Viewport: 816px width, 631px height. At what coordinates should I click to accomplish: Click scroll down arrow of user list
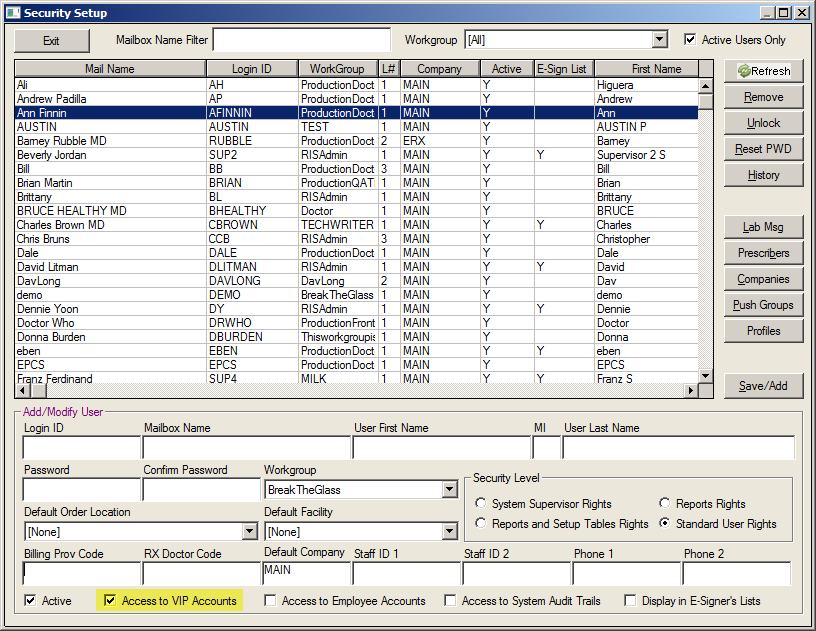[x=706, y=376]
